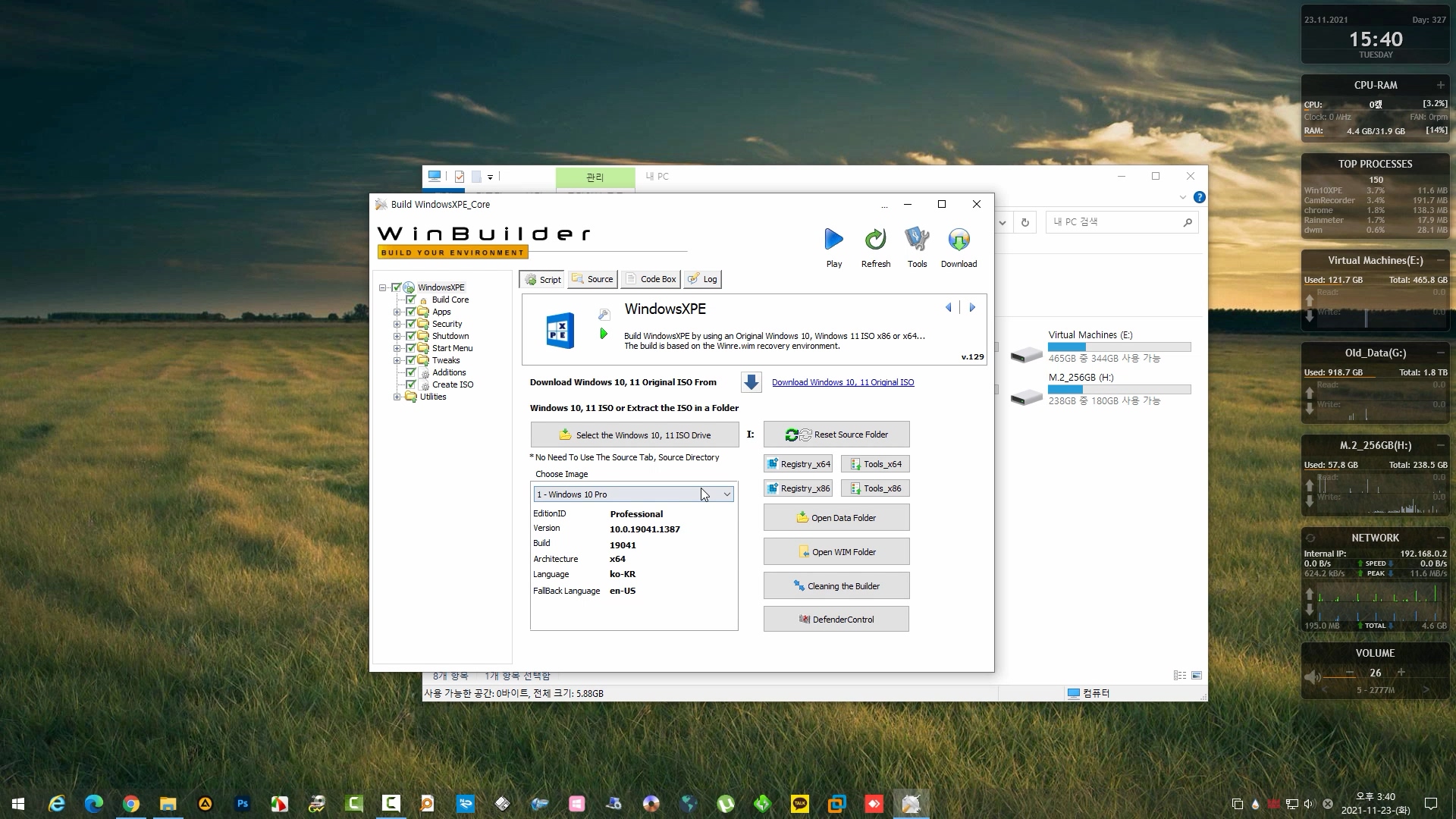
Task: Toggle the Create ISO checkbox
Action: tap(411, 384)
